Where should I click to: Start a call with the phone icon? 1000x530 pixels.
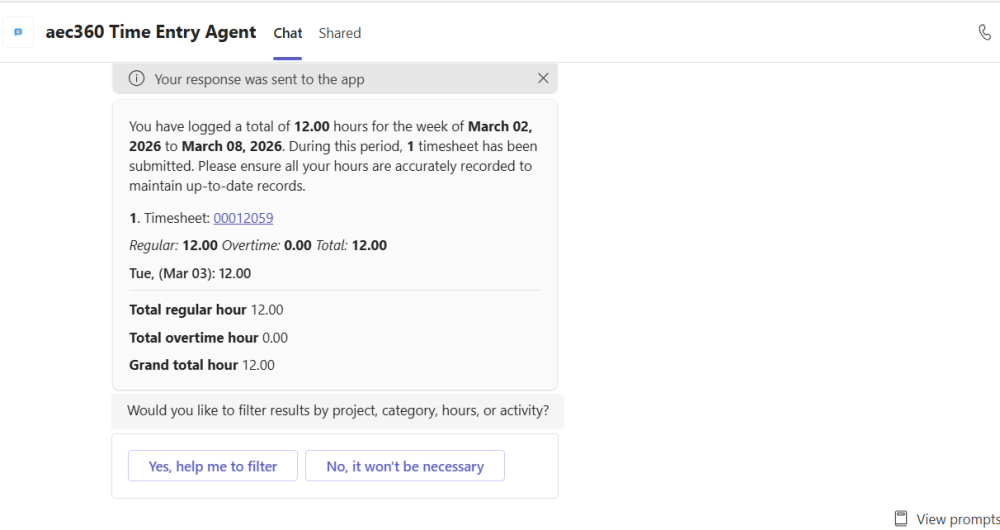[984, 32]
